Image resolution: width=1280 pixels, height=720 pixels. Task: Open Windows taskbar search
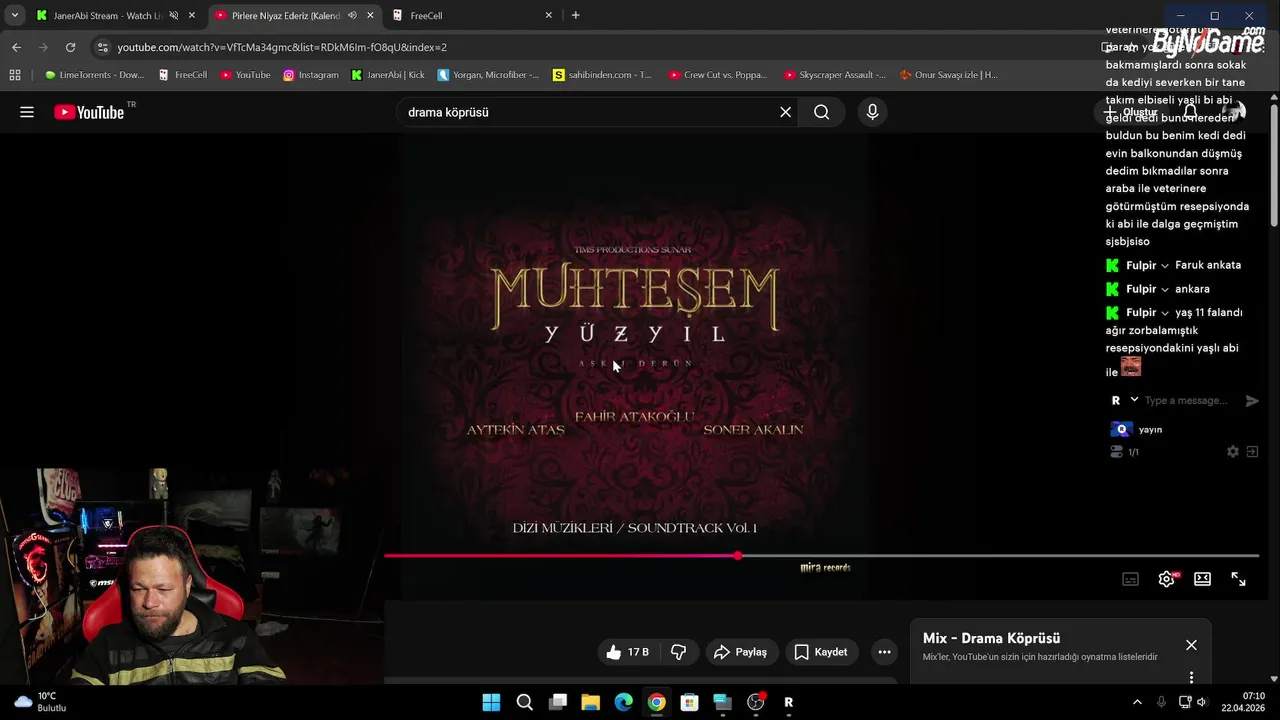point(524,702)
